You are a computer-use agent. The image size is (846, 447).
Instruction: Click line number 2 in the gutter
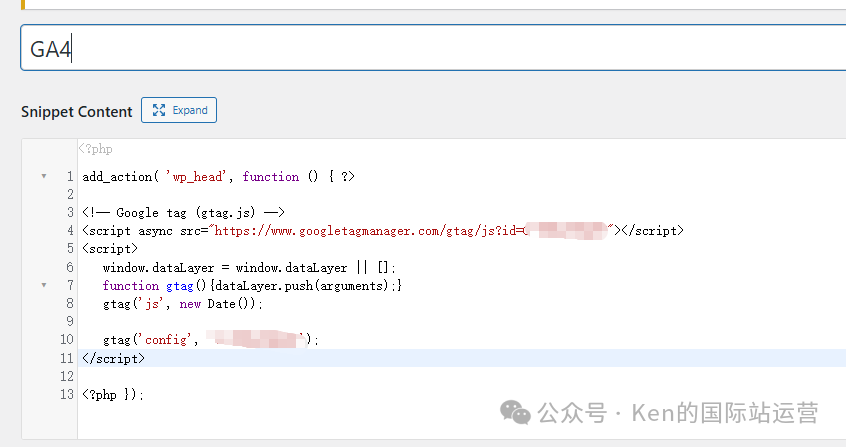[x=70, y=194]
